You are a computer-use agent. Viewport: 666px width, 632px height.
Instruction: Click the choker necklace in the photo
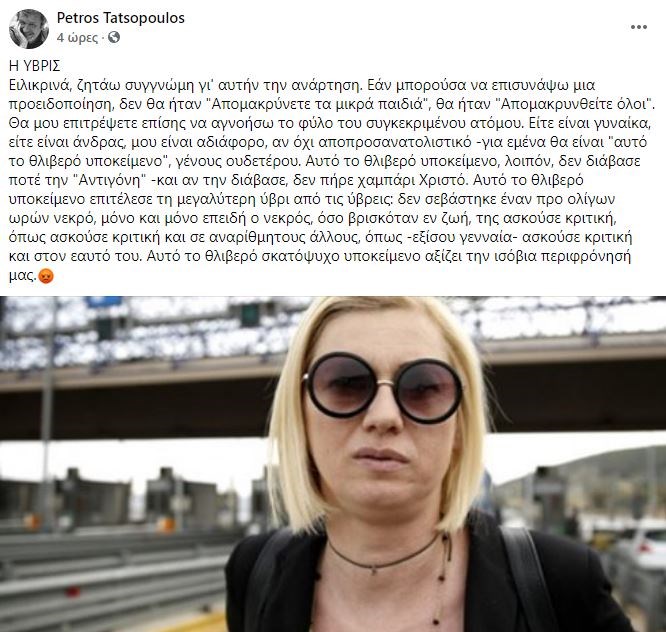(384, 554)
